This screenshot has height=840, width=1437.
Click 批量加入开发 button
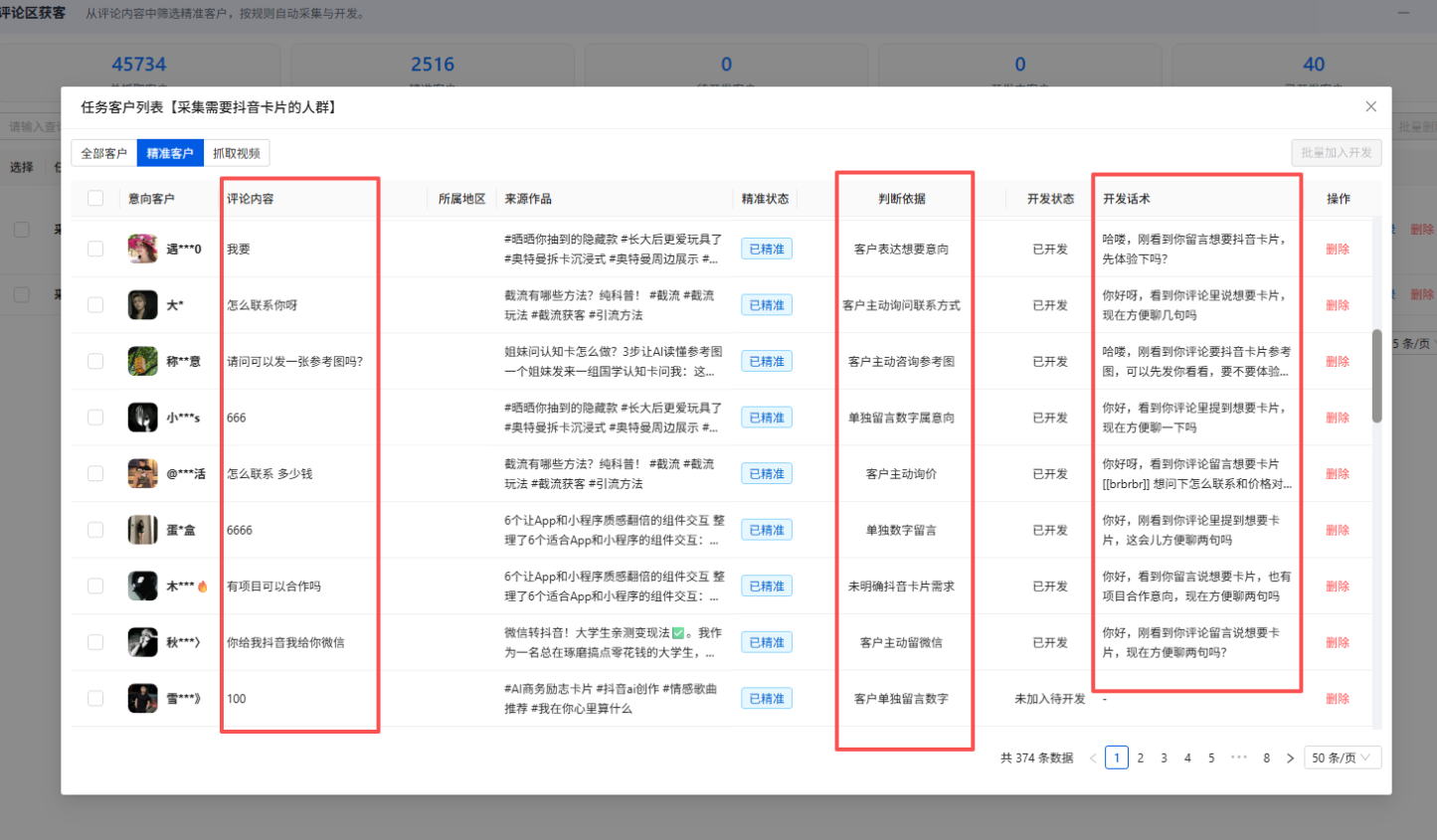click(x=1337, y=152)
